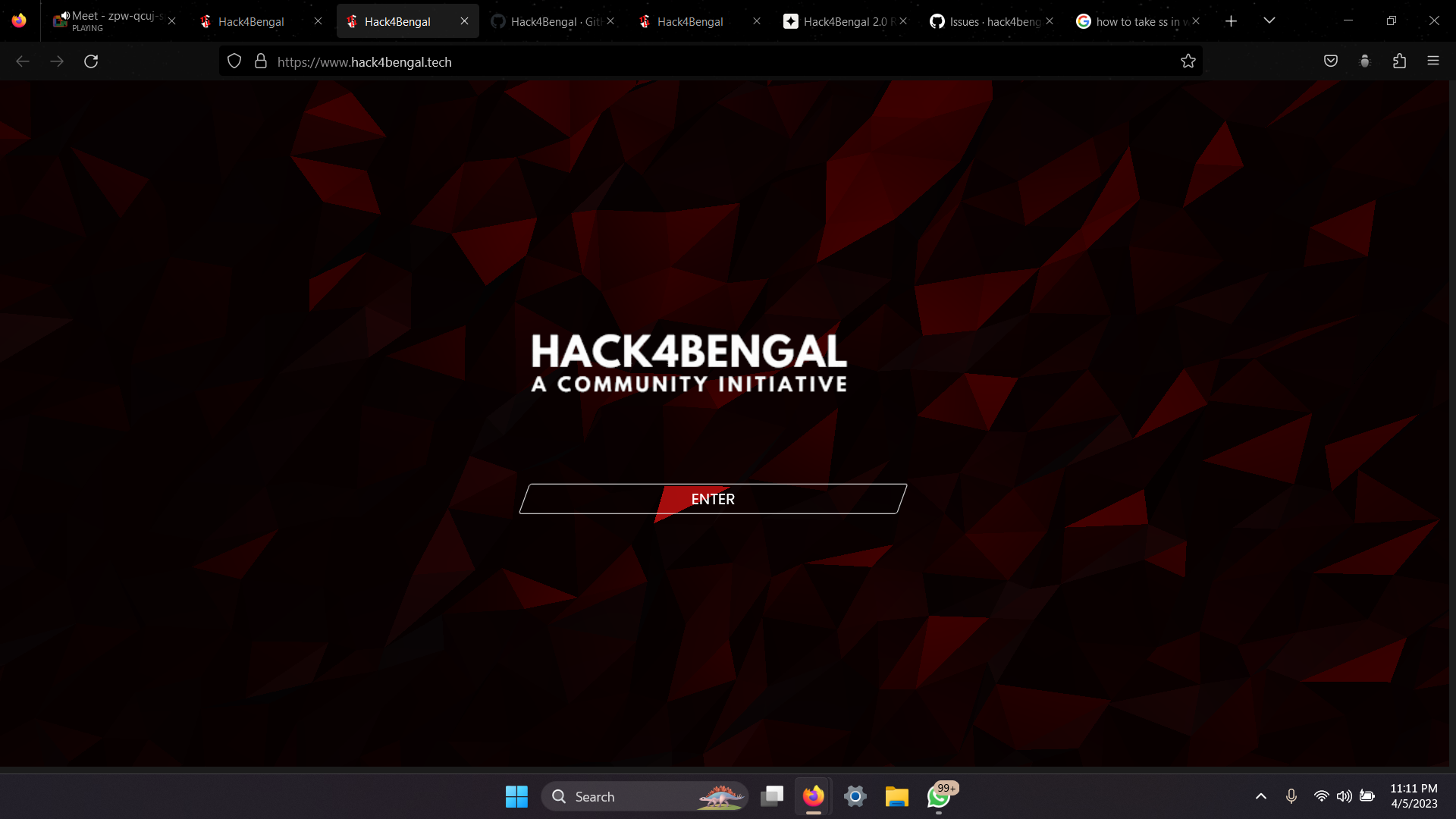The width and height of the screenshot is (1456, 819).
Task: Open the Firefox application hamburger menu
Action: coord(1433,61)
